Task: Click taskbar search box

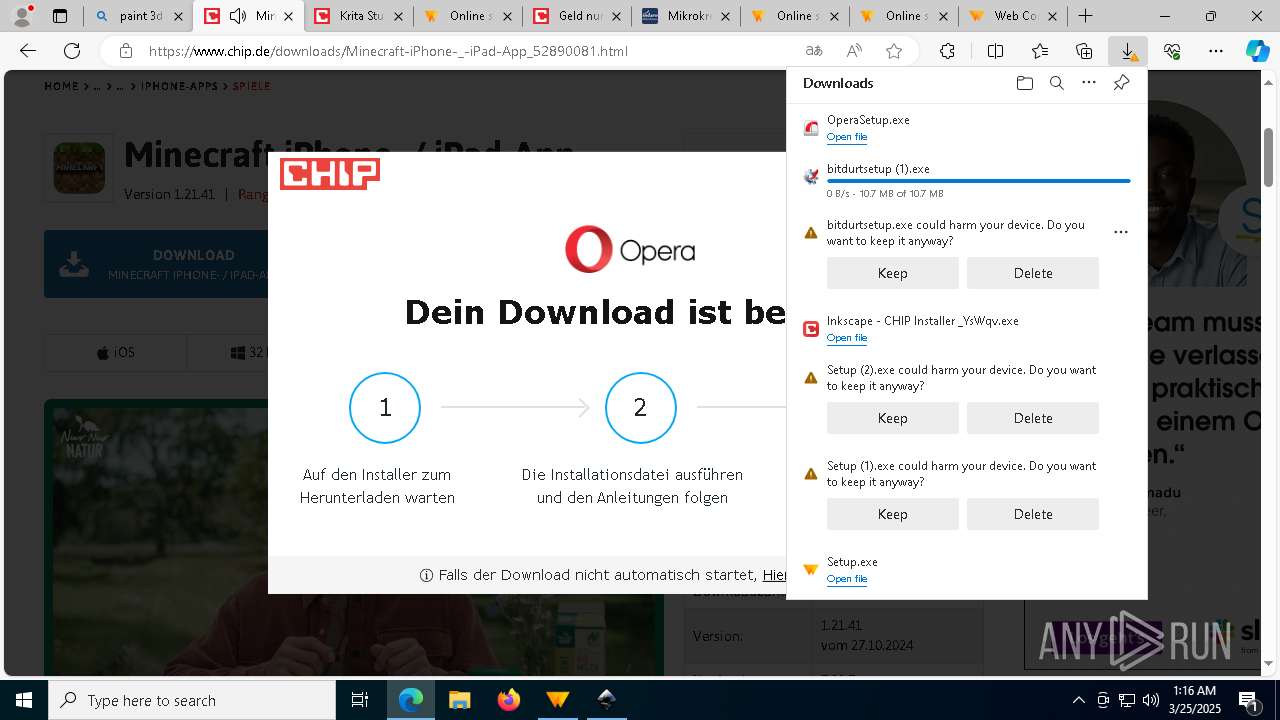Action: coord(192,700)
